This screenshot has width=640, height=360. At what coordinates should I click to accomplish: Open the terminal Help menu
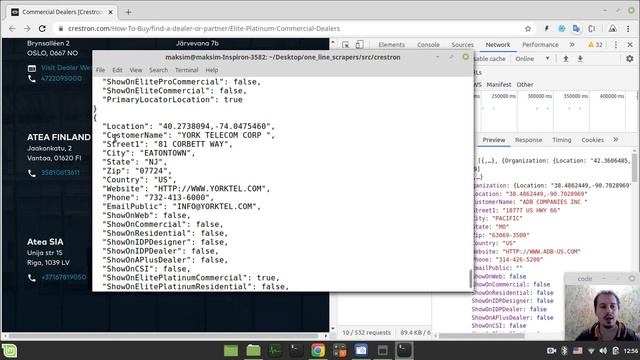pyautogui.click(x=211, y=70)
